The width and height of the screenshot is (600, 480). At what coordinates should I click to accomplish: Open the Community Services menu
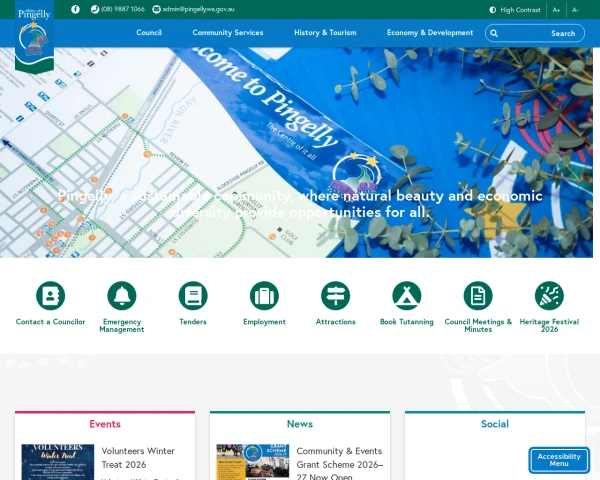pos(228,33)
